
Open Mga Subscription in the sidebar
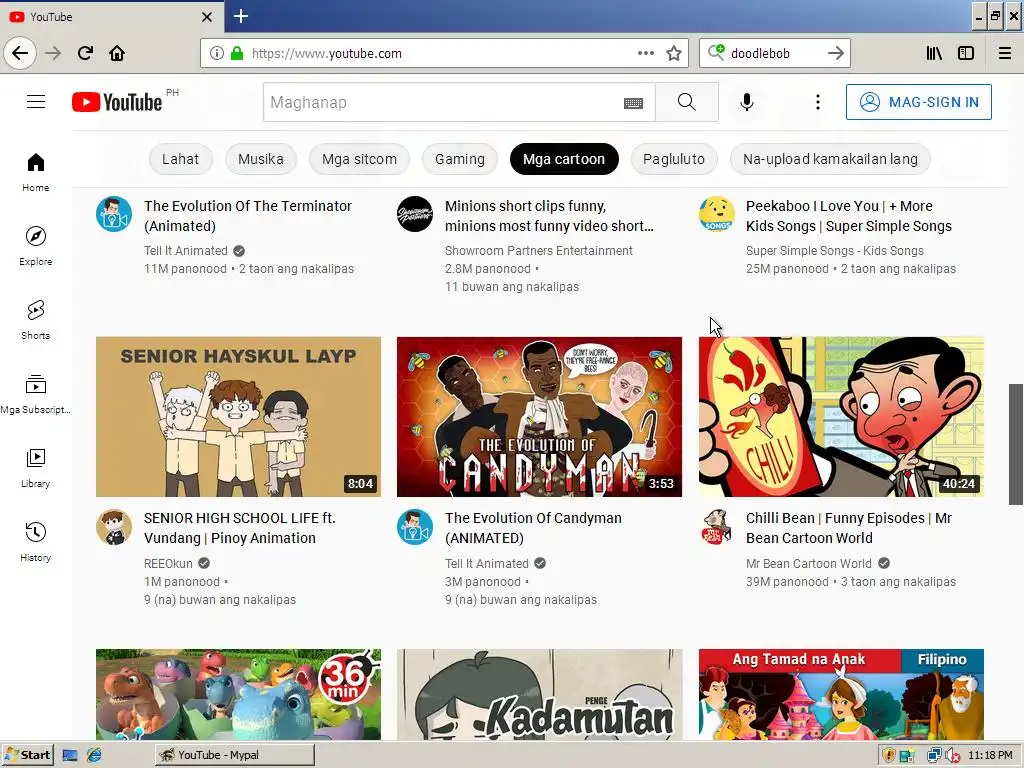coord(35,394)
